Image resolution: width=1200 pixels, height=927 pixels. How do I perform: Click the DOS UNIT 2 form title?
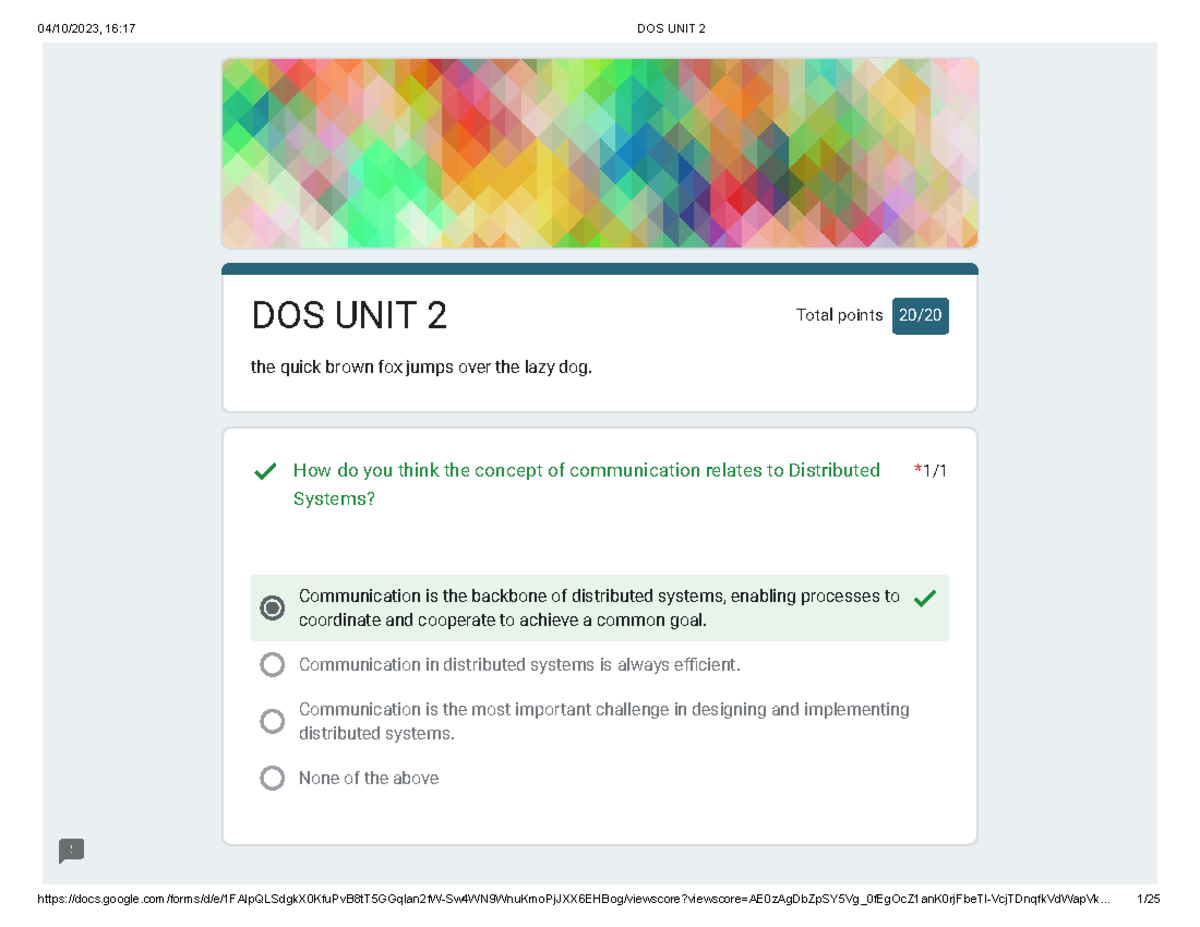[350, 316]
